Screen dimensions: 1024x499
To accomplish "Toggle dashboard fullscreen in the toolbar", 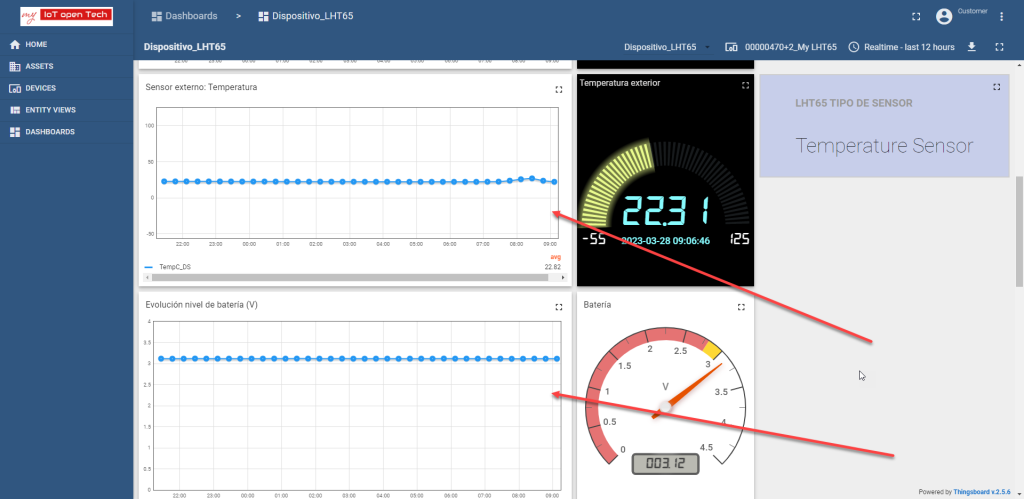I will pos(999,47).
